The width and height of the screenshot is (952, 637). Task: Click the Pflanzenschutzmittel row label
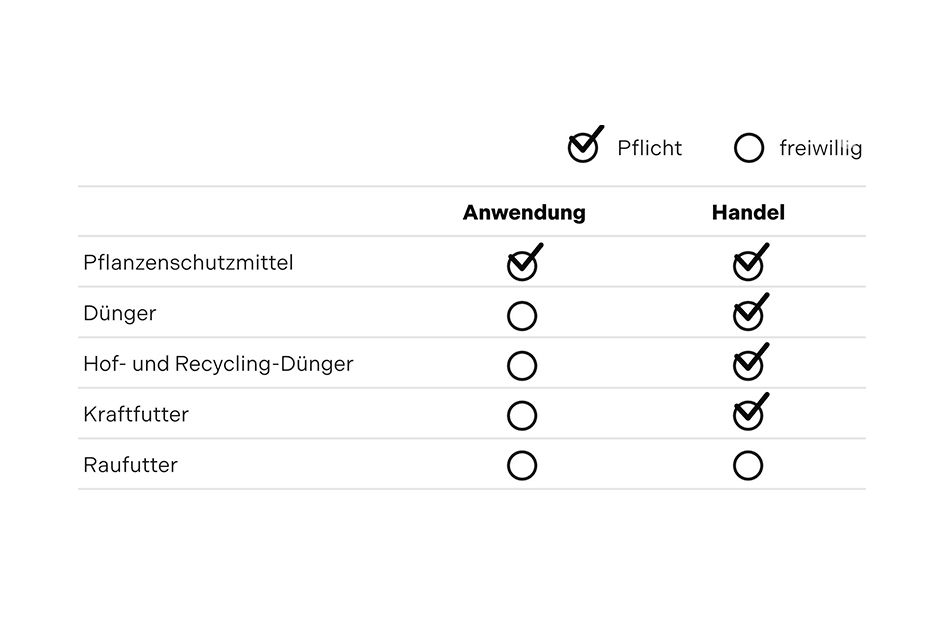[x=188, y=264]
